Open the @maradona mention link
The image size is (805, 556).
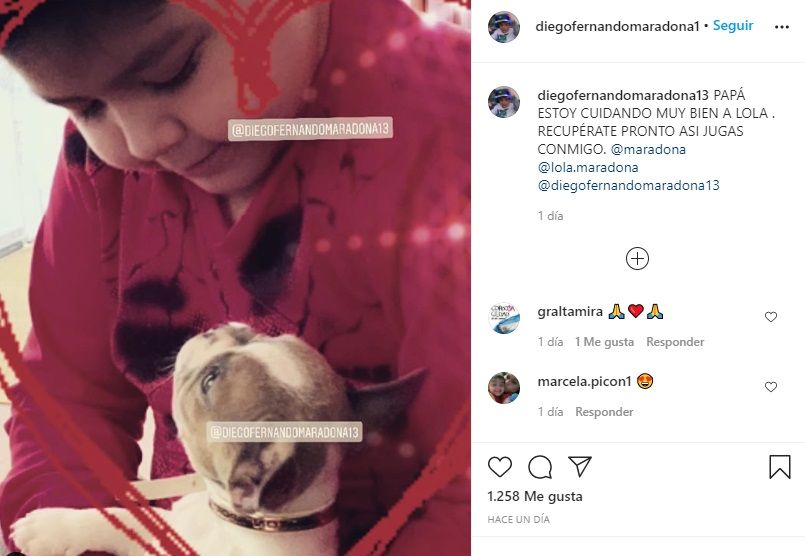coord(648,149)
